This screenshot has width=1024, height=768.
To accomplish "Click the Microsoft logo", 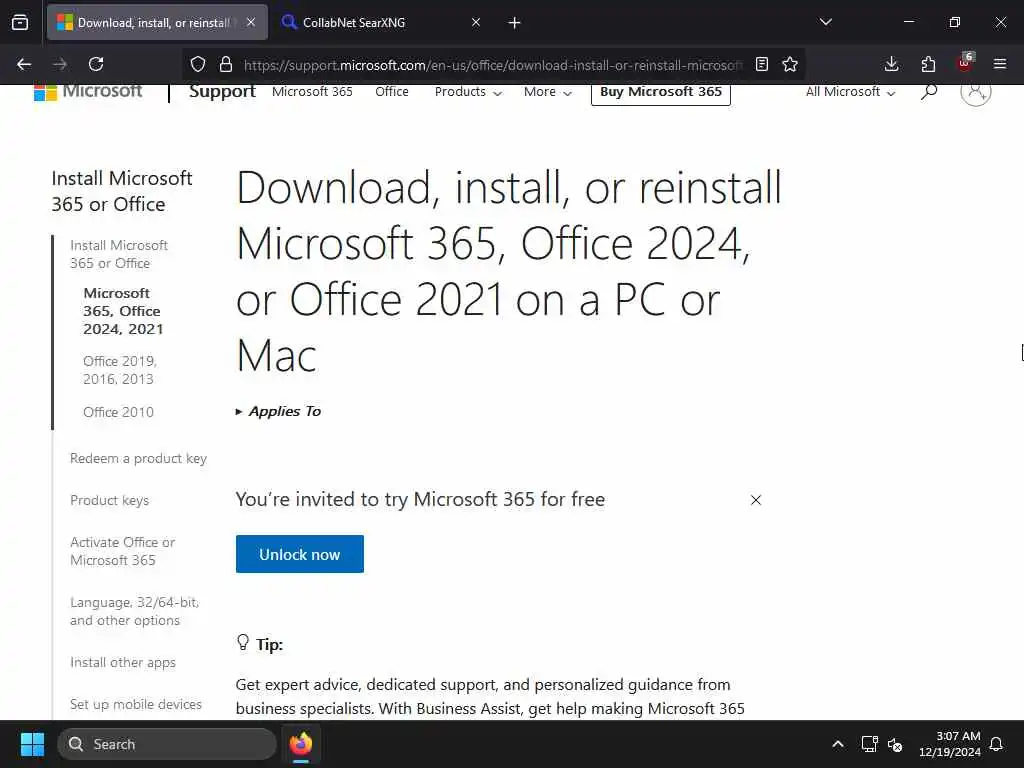I will 88,91.
